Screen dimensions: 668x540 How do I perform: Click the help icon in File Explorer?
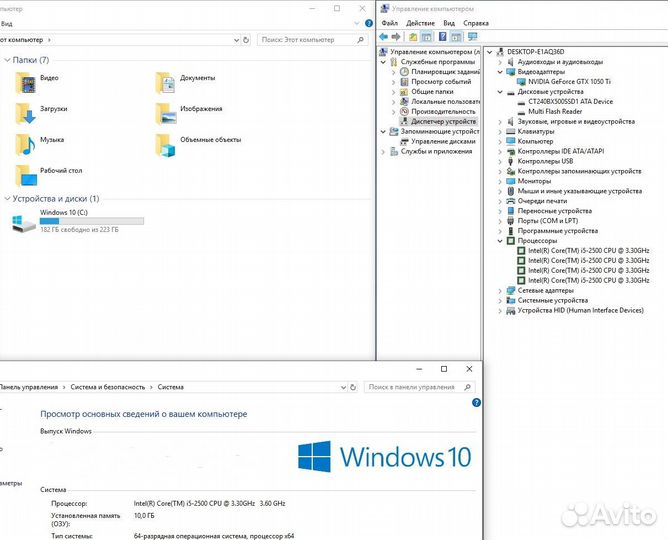[367, 23]
